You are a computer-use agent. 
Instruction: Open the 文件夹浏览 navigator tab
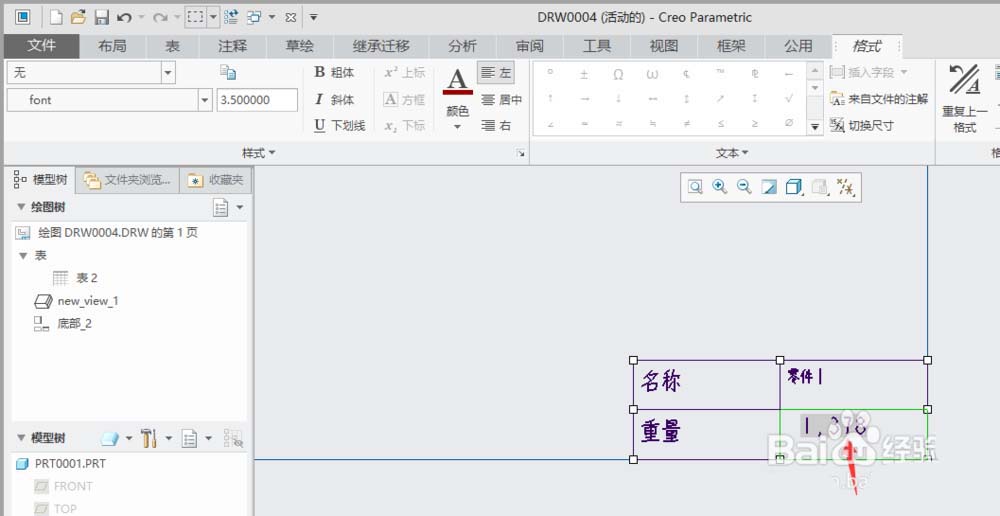point(128,181)
